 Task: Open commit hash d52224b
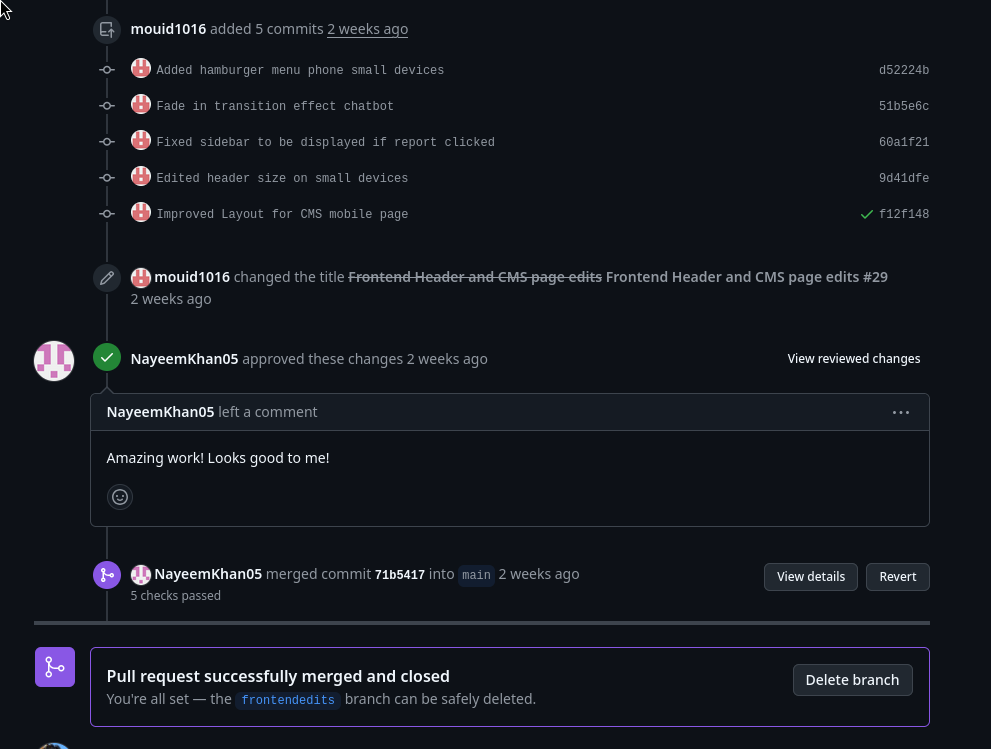coord(904,70)
